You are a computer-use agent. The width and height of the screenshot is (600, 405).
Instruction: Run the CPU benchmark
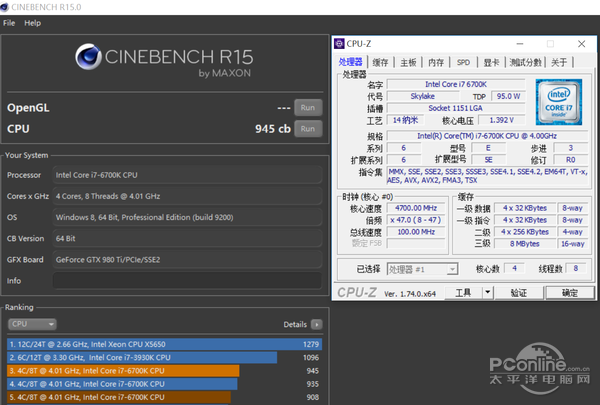[x=308, y=129]
